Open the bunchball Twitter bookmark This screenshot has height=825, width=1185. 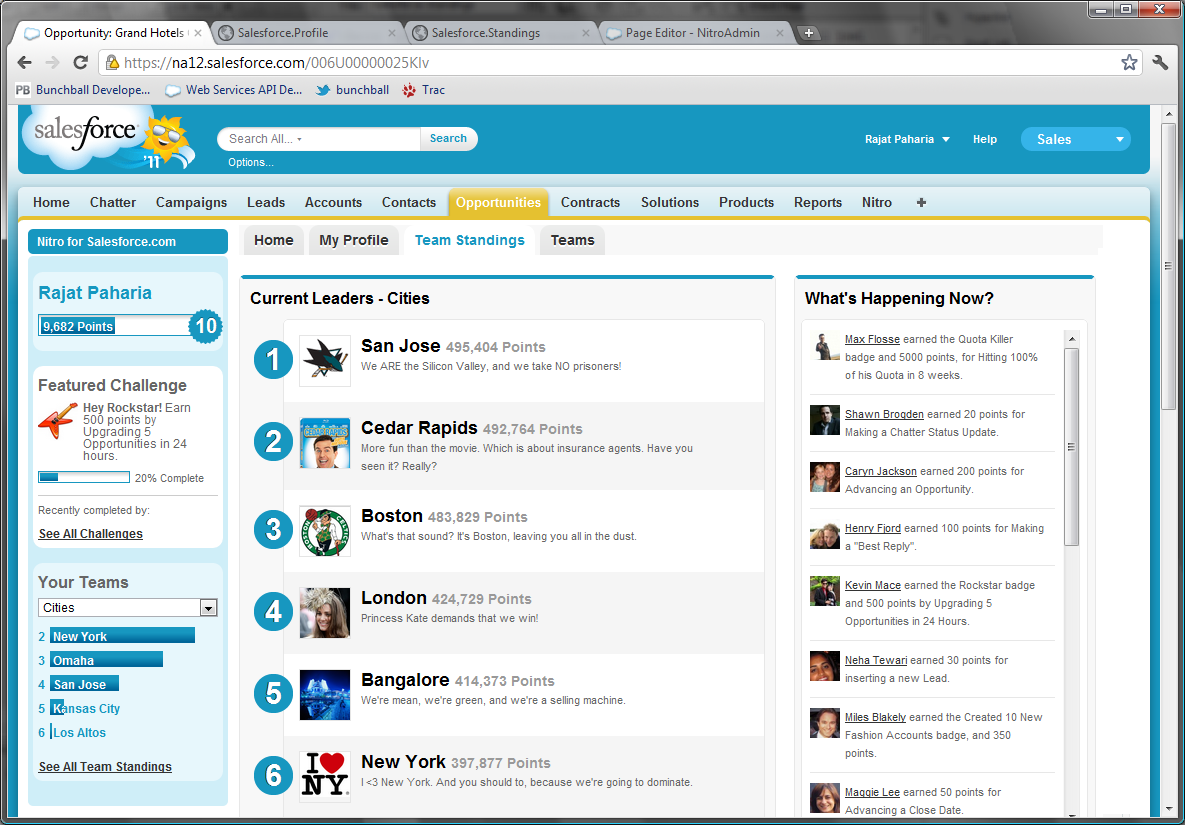pyautogui.click(x=352, y=90)
